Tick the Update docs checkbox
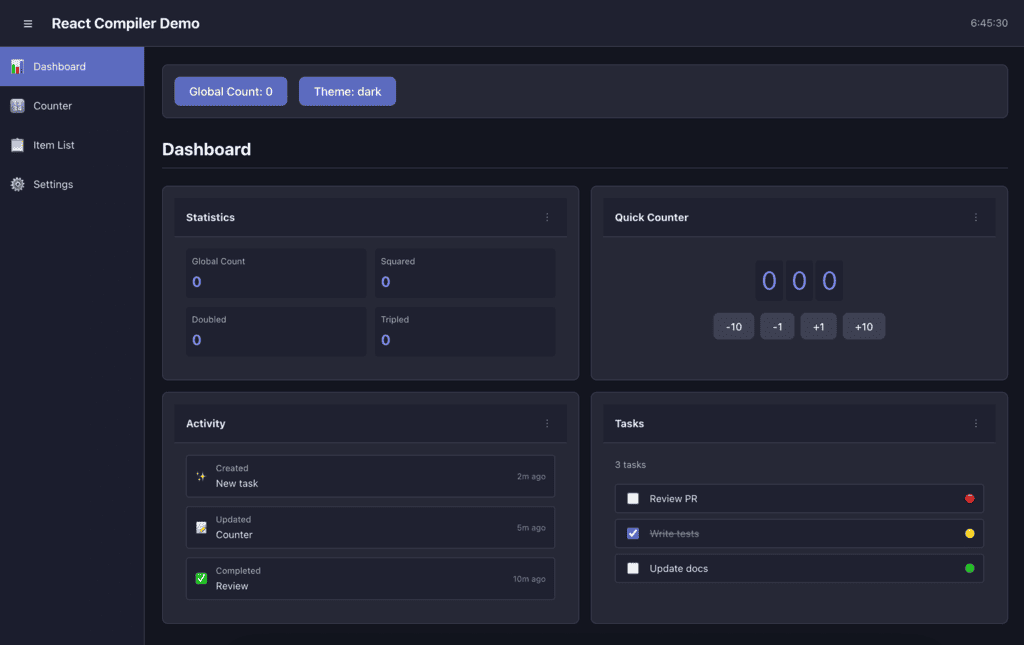Viewport: 1024px width, 645px height. pos(633,569)
